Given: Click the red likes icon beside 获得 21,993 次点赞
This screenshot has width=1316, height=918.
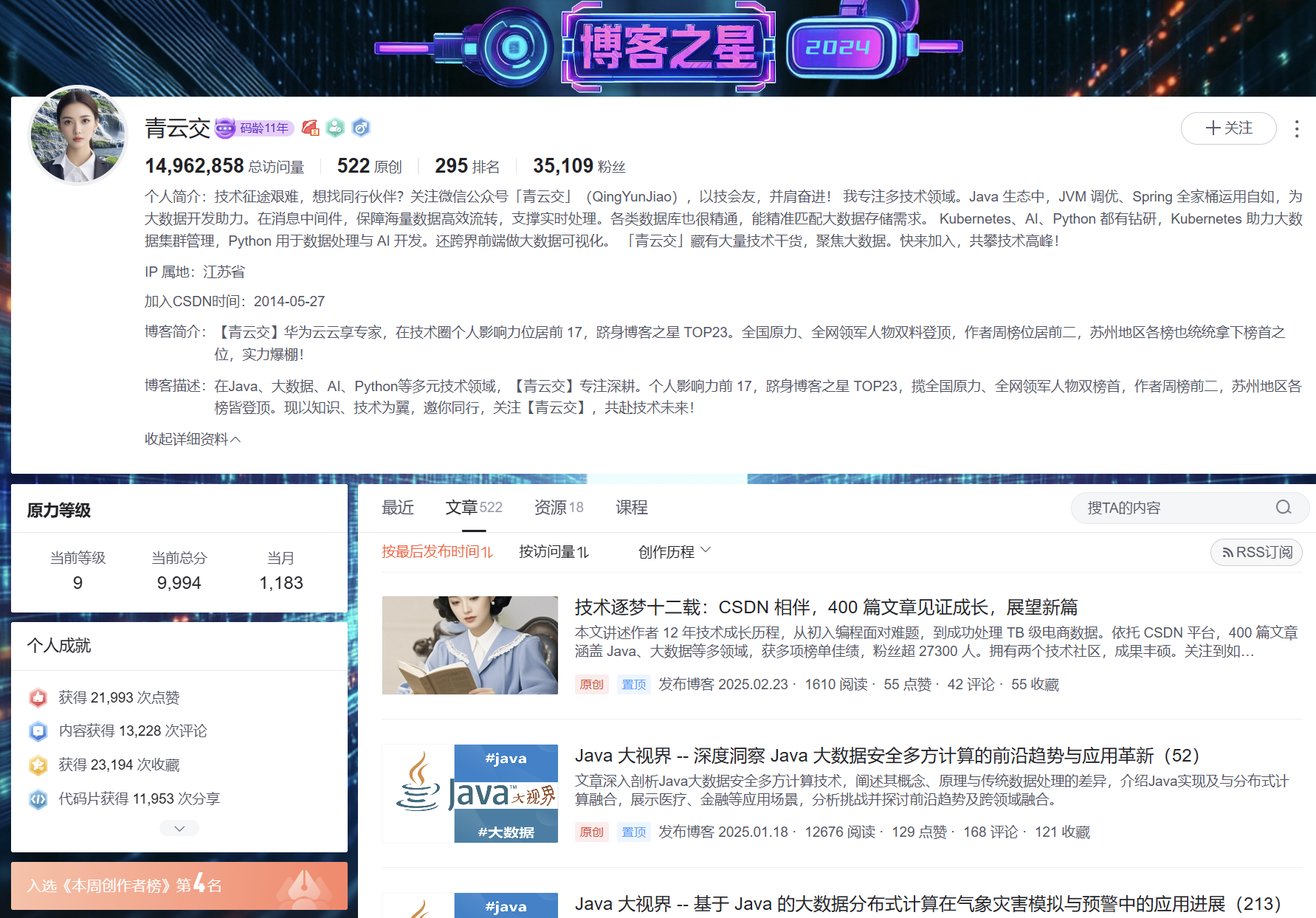Looking at the screenshot, I should tap(38, 697).
